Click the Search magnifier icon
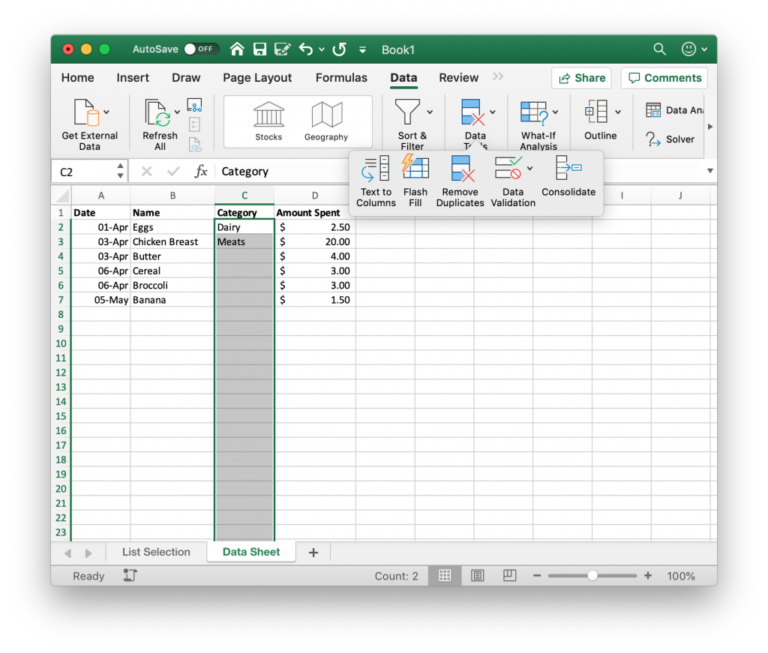This screenshot has width=768, height=653. [659, 49]
